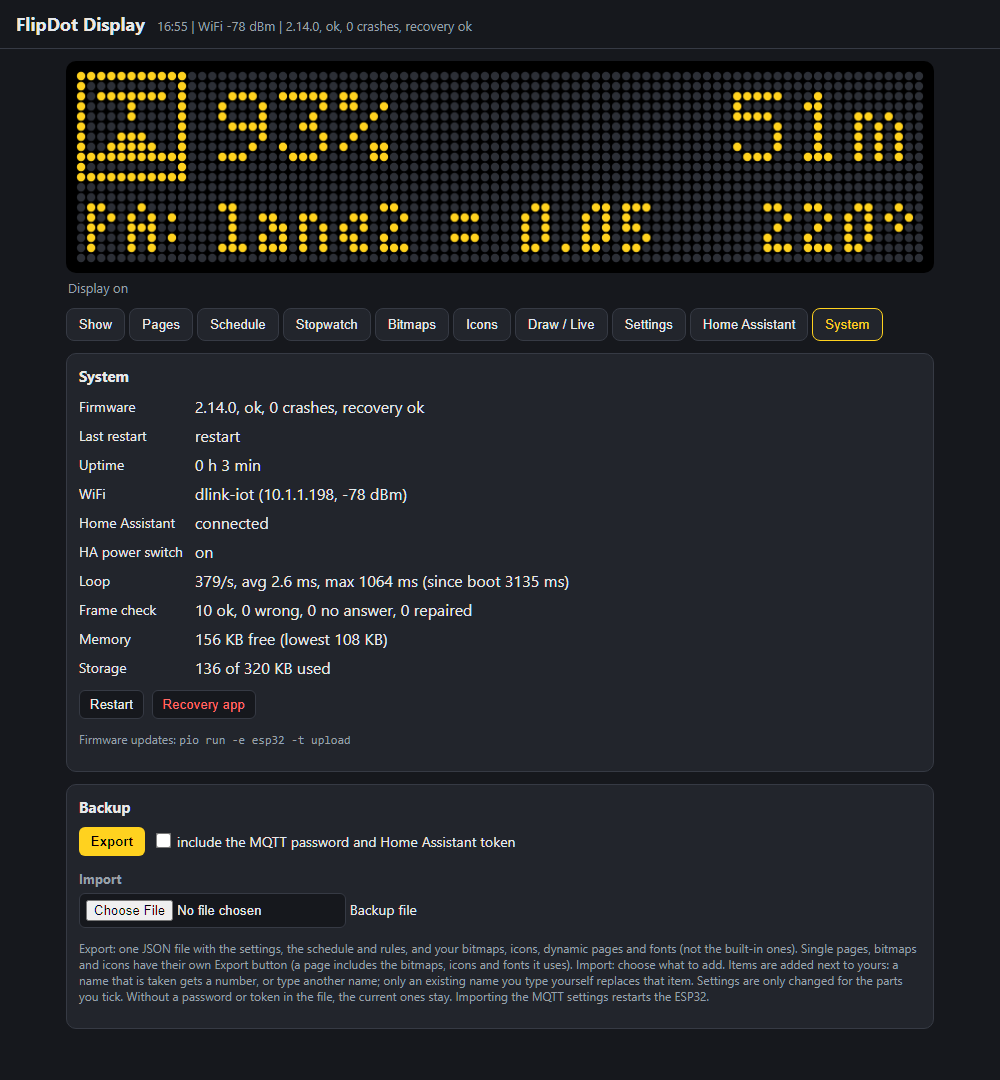Export the backup file
This screenshot has width=1000, height=1080.
coord(112,842)
